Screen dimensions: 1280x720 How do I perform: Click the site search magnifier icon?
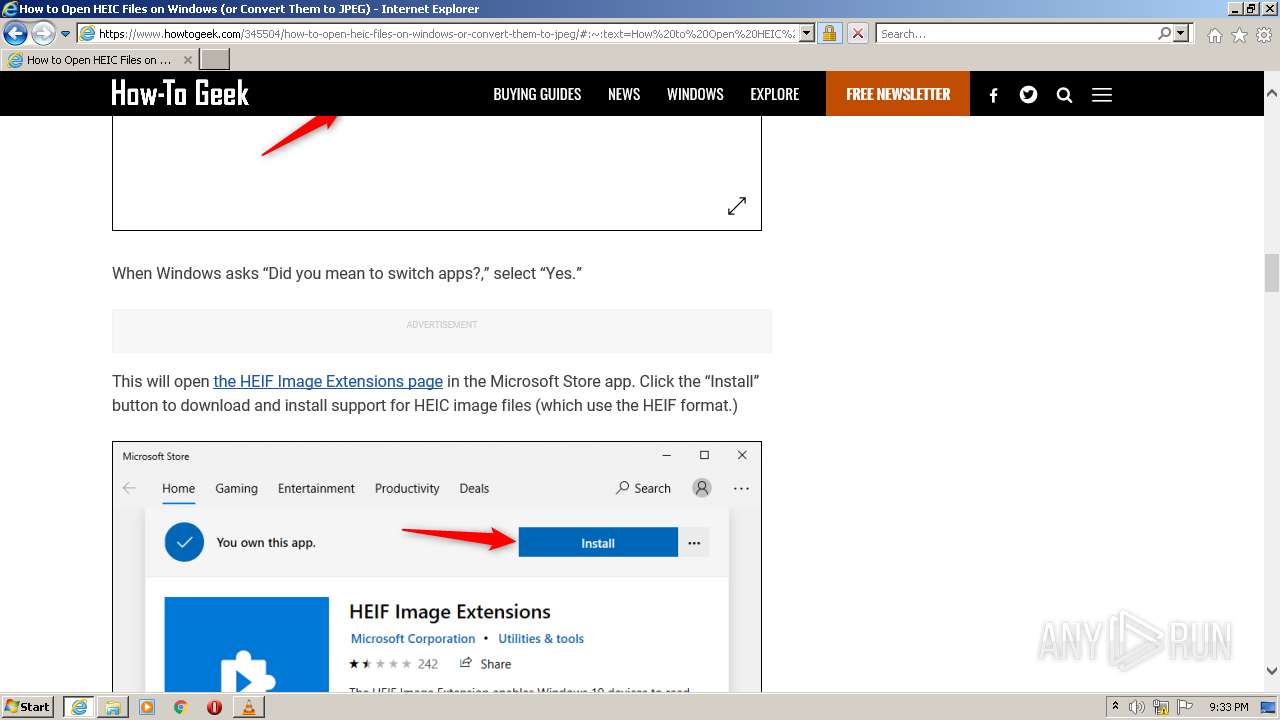coord(1064,95)
